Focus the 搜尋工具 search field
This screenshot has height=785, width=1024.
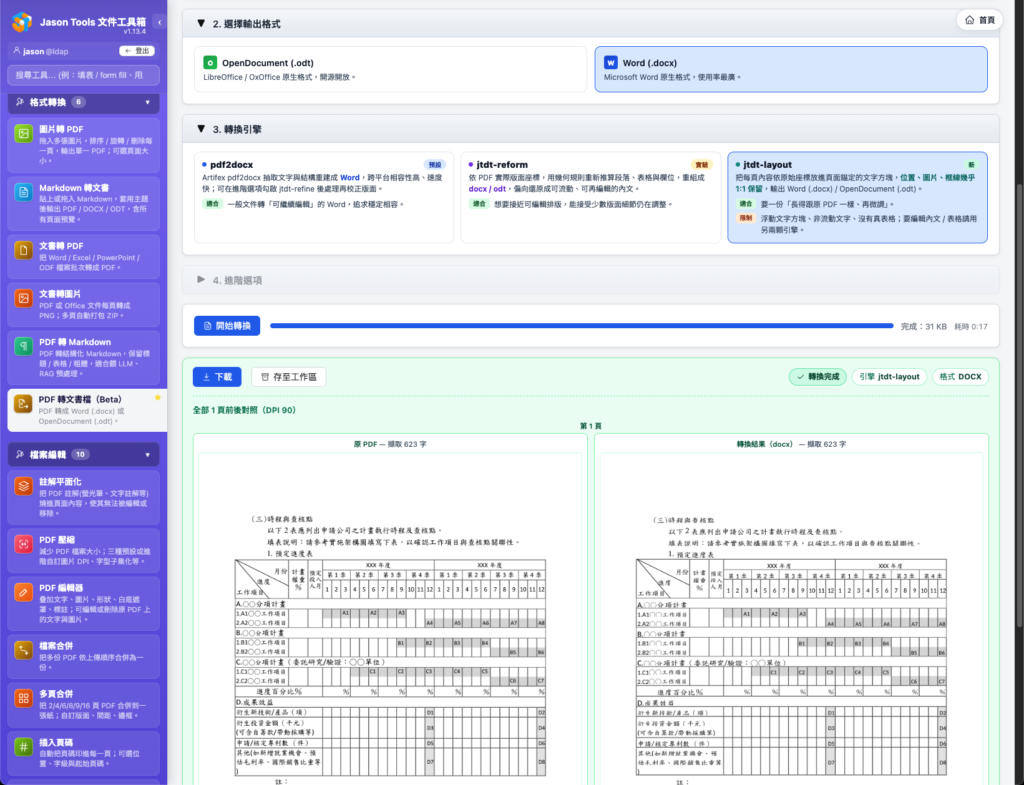[x=84, y=75]
